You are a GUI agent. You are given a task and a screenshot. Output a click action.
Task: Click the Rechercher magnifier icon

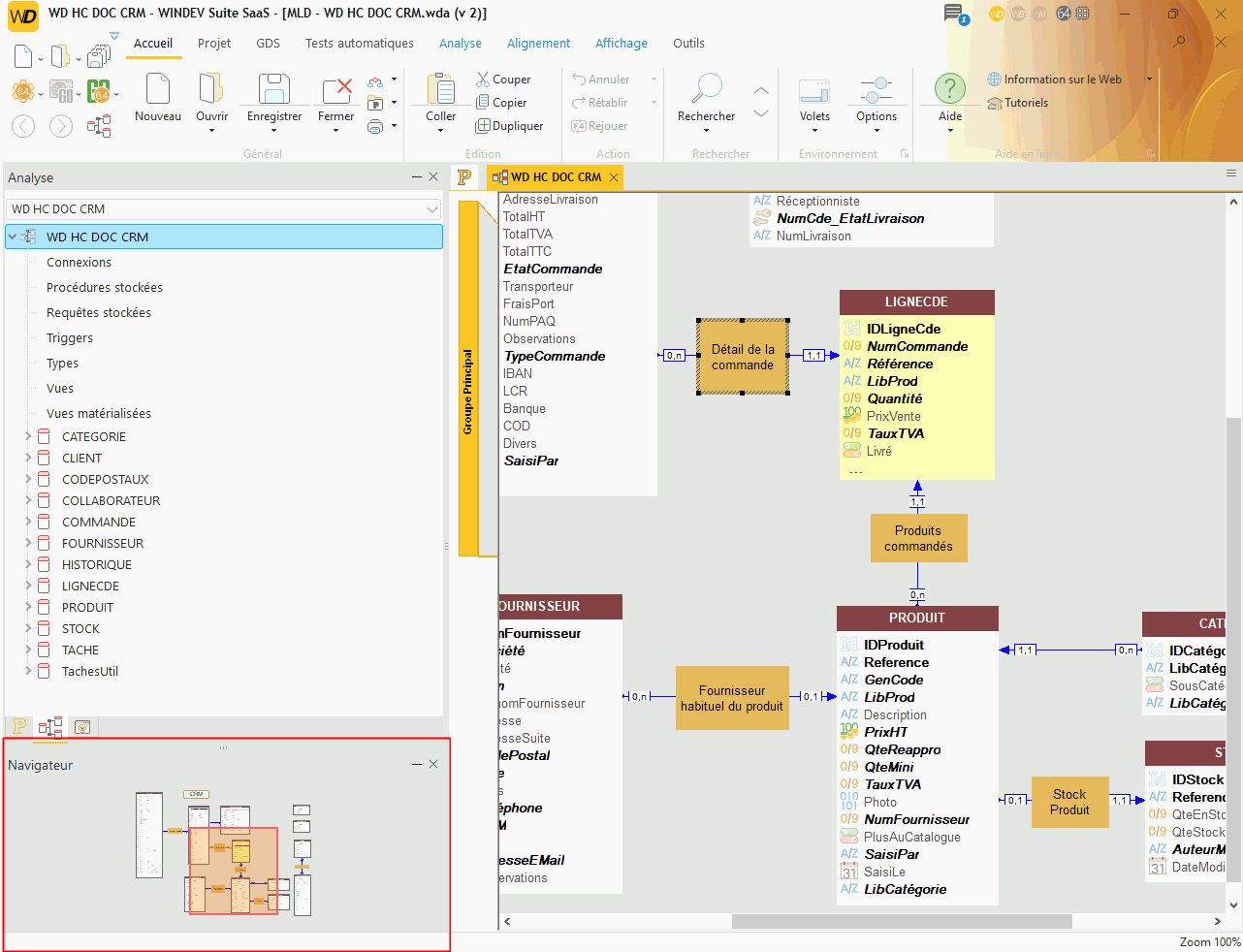click(x=706, y=89)
